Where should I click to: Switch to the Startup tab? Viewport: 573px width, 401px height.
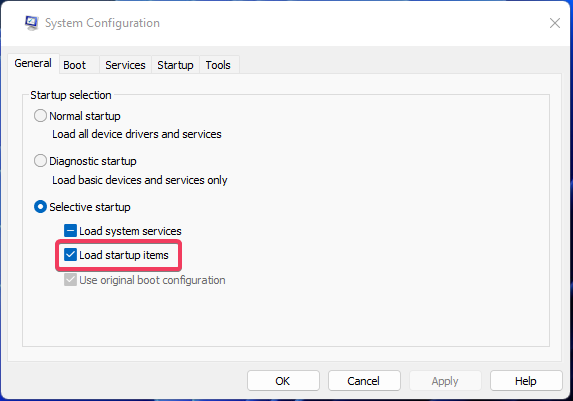pyautogui.click(x=175, y=65)
